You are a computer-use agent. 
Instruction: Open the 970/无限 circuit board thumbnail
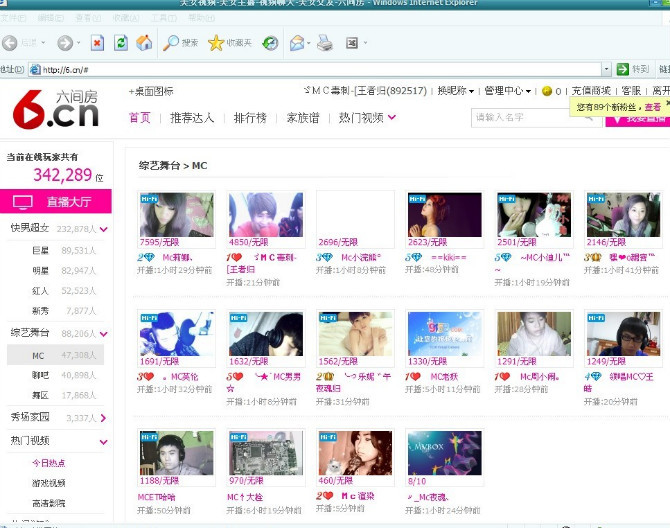coord(266,453)
